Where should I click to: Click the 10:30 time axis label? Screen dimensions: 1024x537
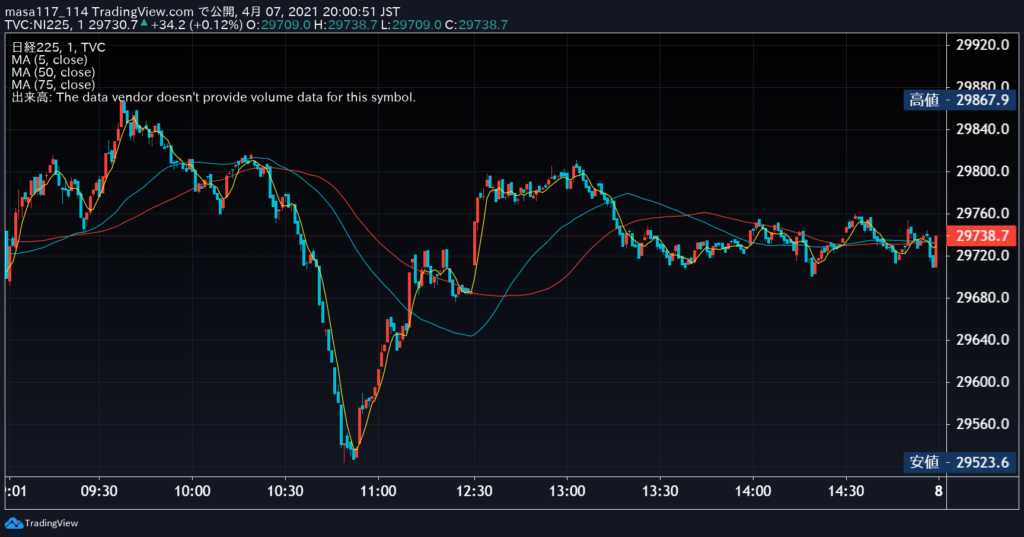coord(285,491)
